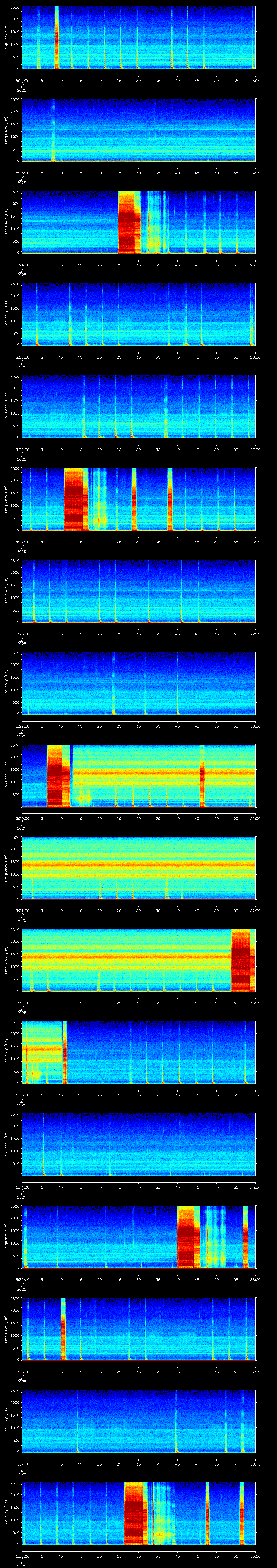Click the 24:00 end time label
This screenshot has width=277, height=1568.
[255, 173]
